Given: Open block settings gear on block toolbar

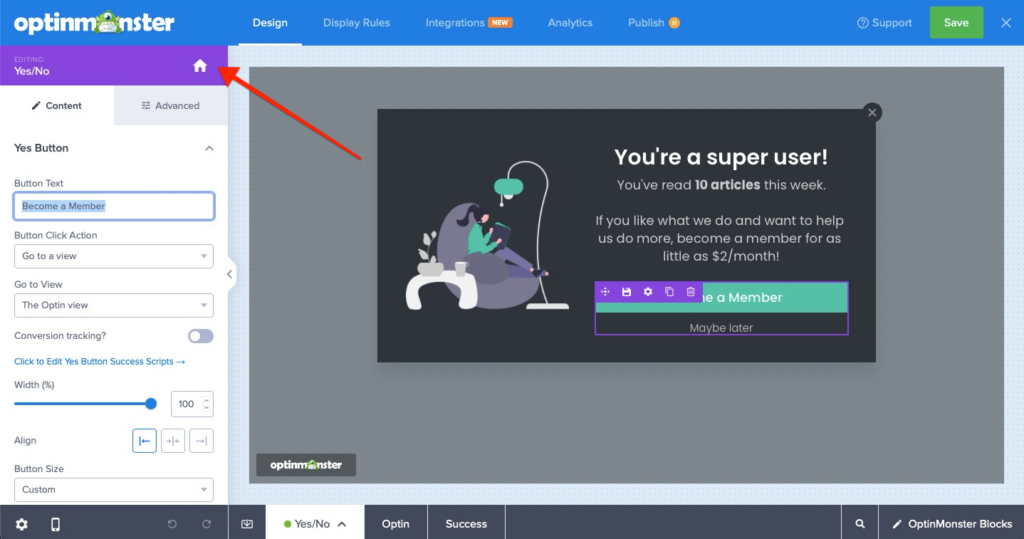Looking at the screenshot, I should coord(648,292).
